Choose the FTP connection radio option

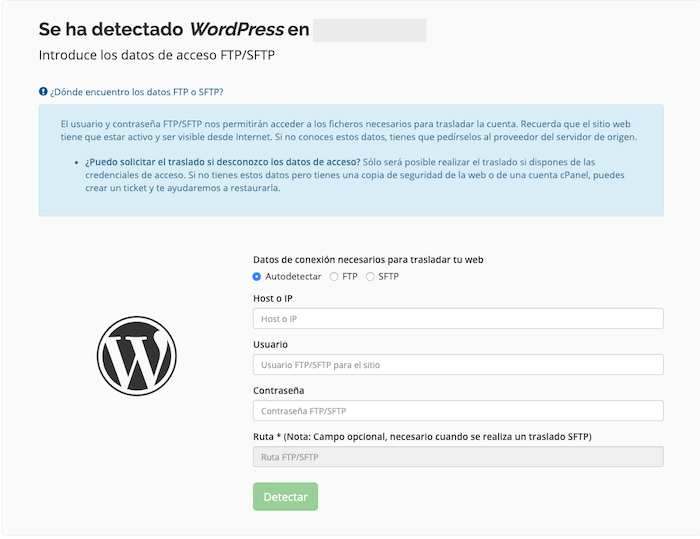coord(334,276)
